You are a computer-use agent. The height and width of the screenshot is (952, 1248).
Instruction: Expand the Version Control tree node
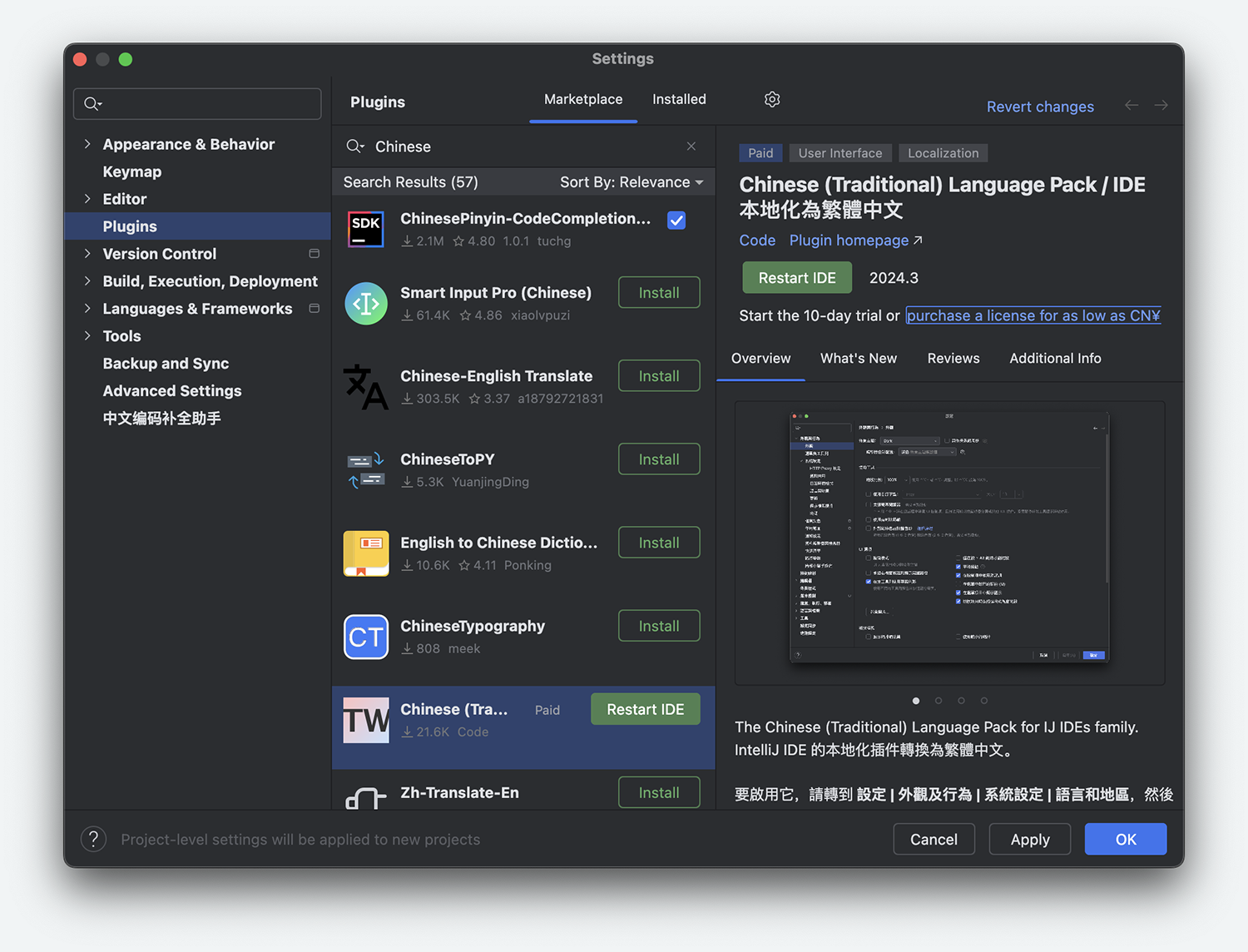point(87,254)
